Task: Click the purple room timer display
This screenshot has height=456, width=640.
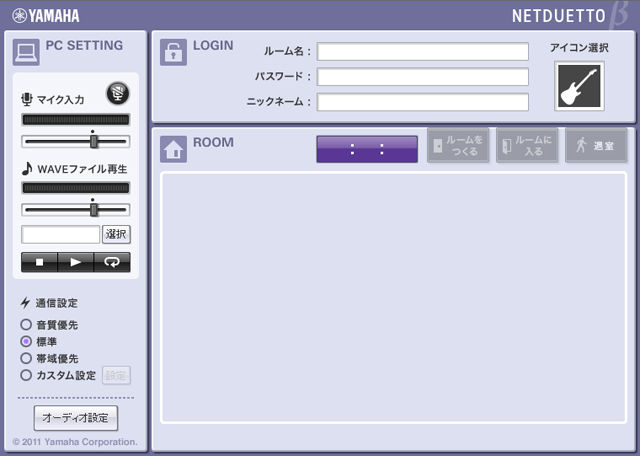Action: point(367,149)
